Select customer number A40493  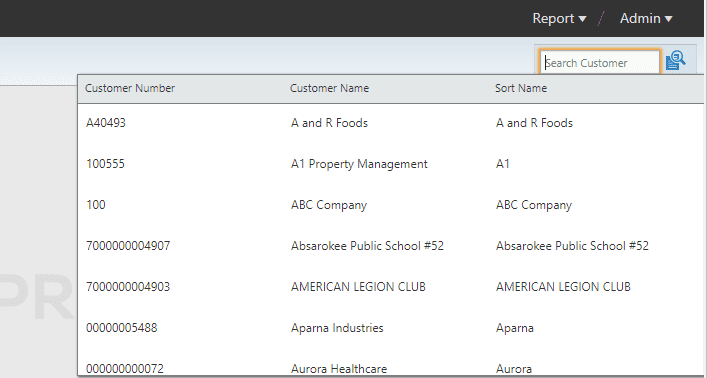coord(106,123)
